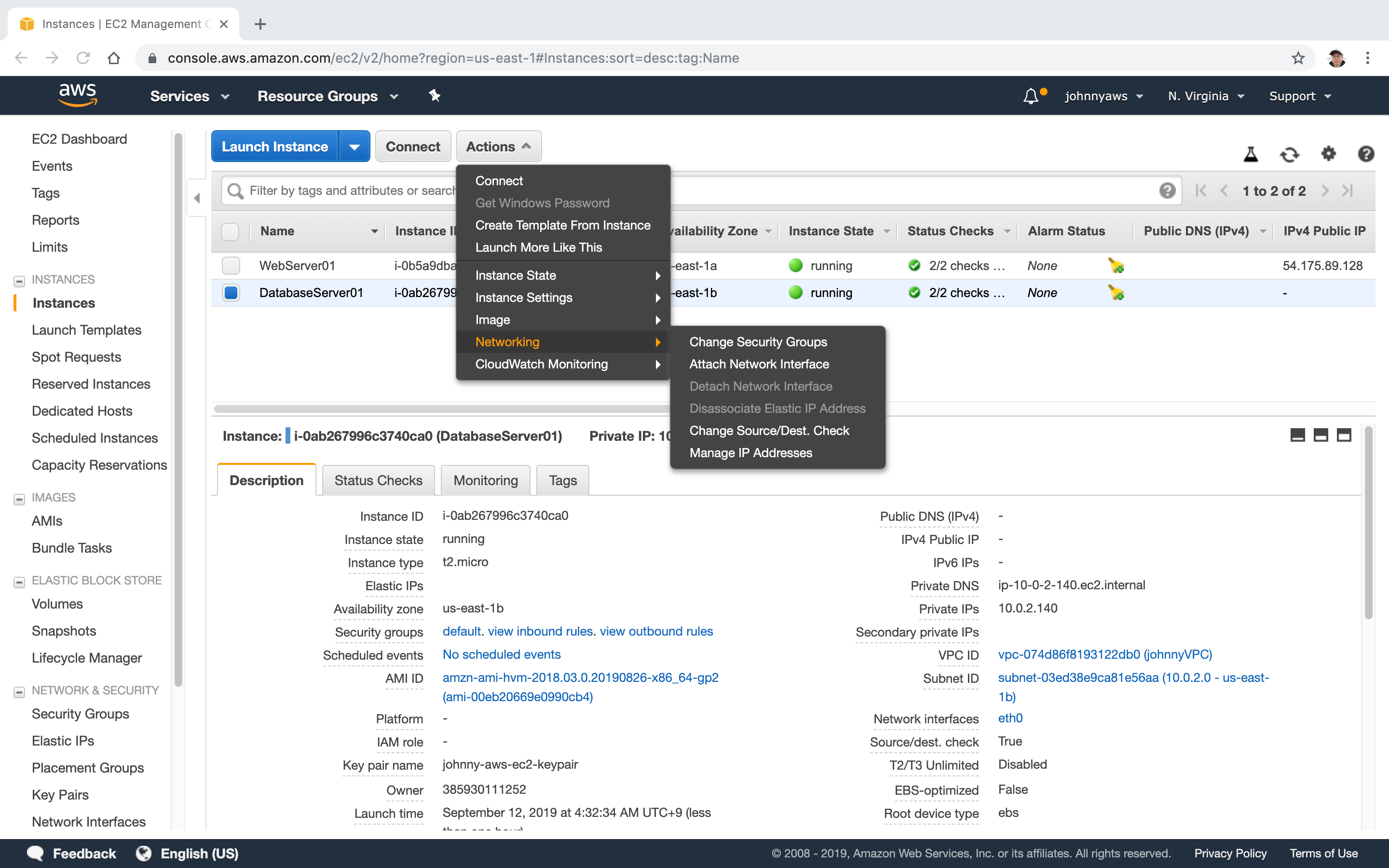Open the AWS home logo
The height and width of the screenshot is (868, 1389).
[x=78, y=95]
